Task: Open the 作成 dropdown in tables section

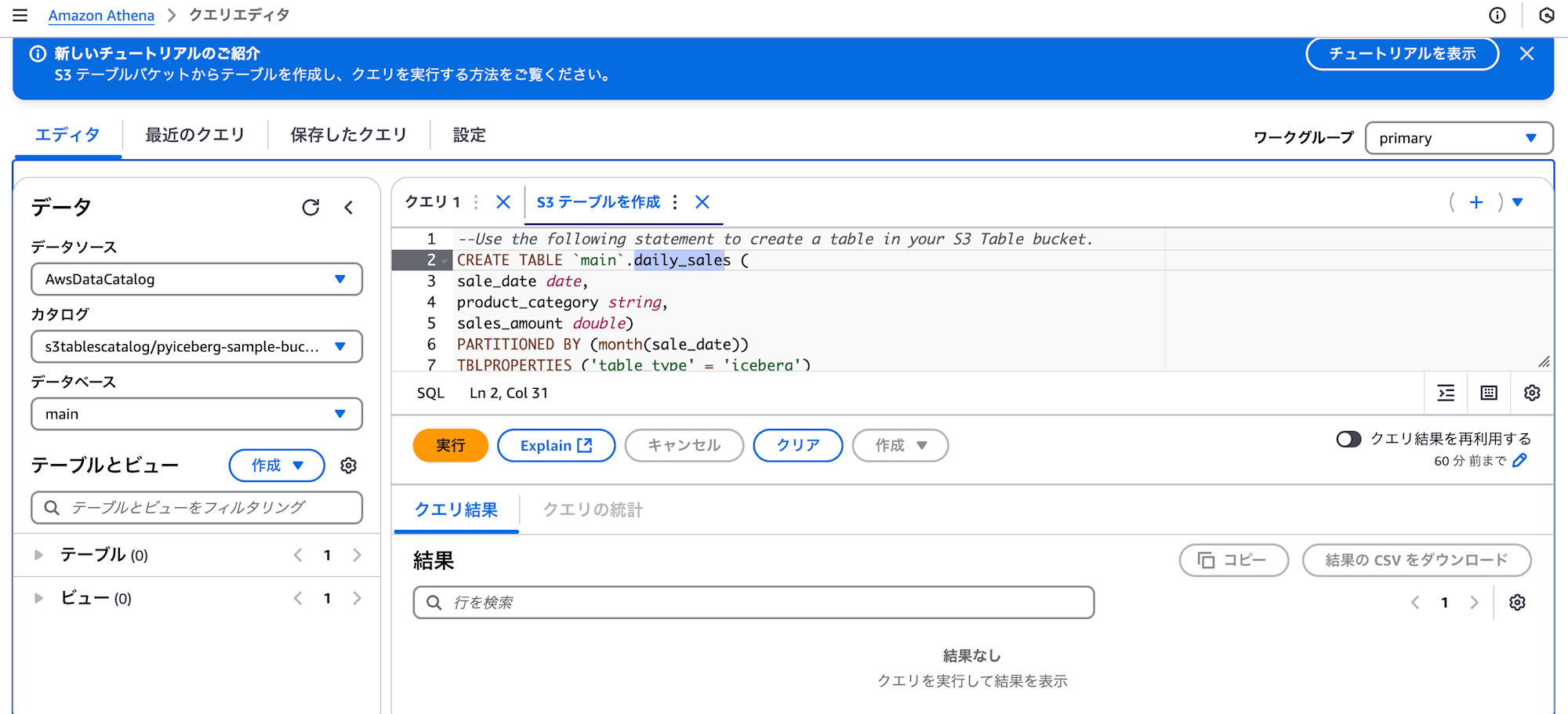Action: coord(277,466)
